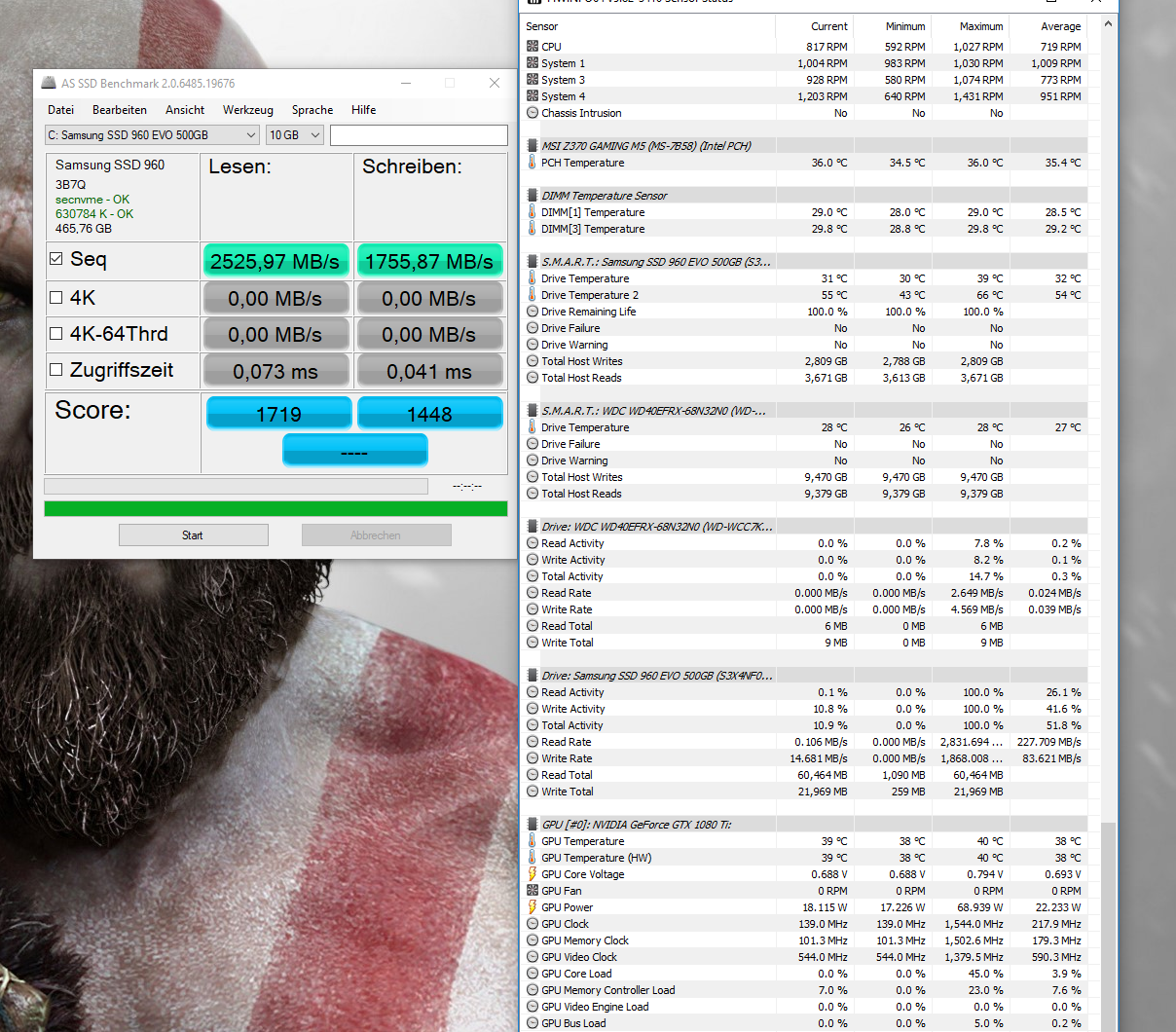Screen dimensions: 1176x1032
Task: Open the Datei menu
Action: point(60,110)
